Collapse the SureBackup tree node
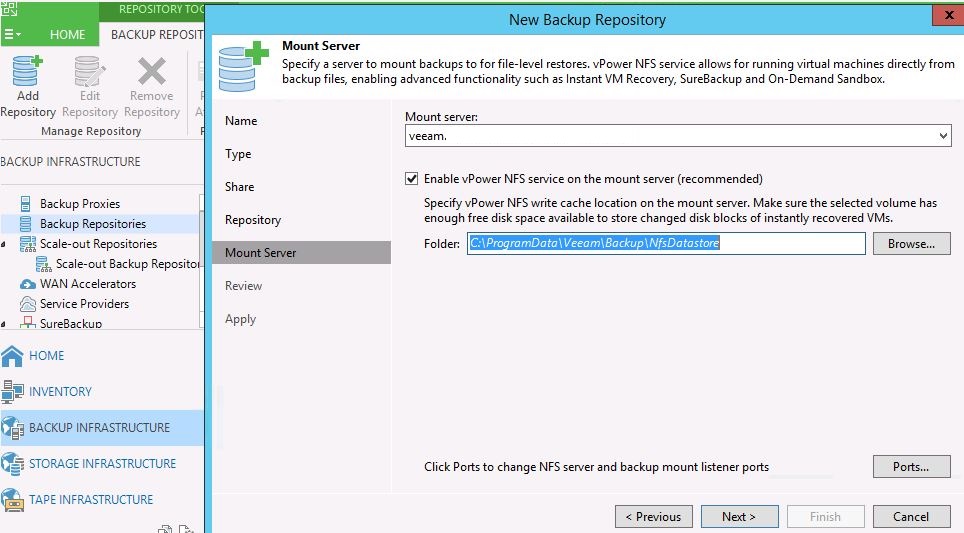 [x=4, y=323]
